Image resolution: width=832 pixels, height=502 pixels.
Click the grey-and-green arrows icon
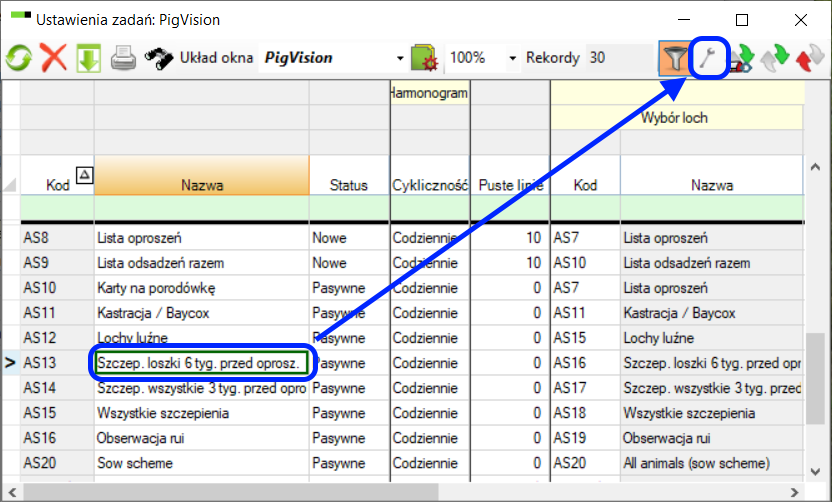coord(775,58)
